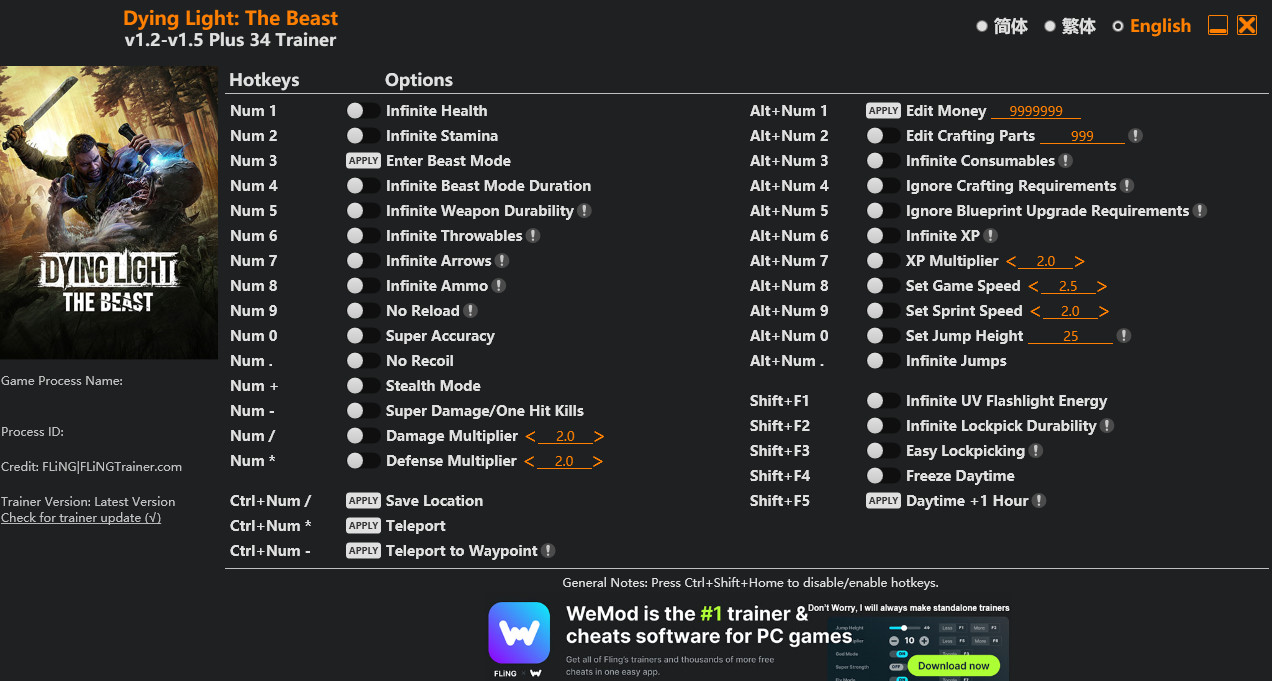The image size is (1272, 681).
Task: Decrease Set Game Speed with left arrow
Action: [x=1033, y=286]
